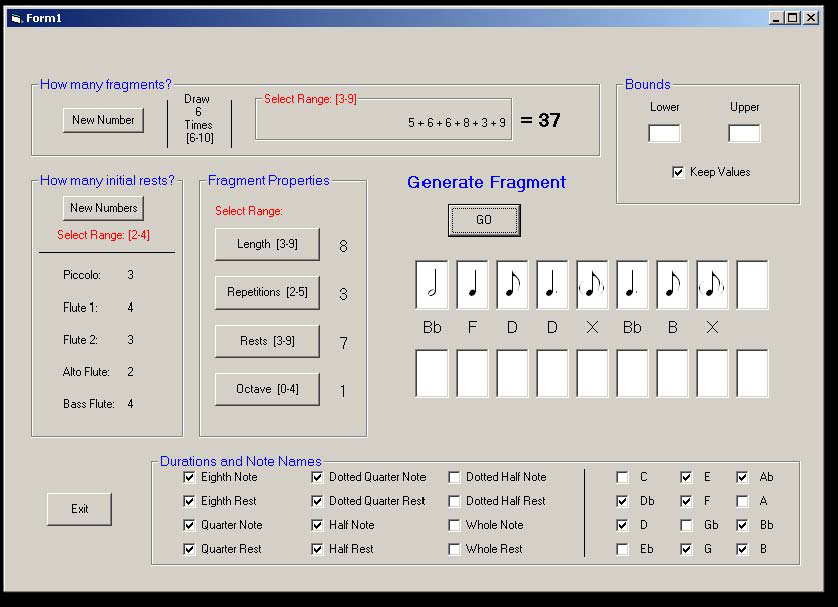Uncheck the Bb note name checkbox
The image size is (838, 607).
[743, 525]
